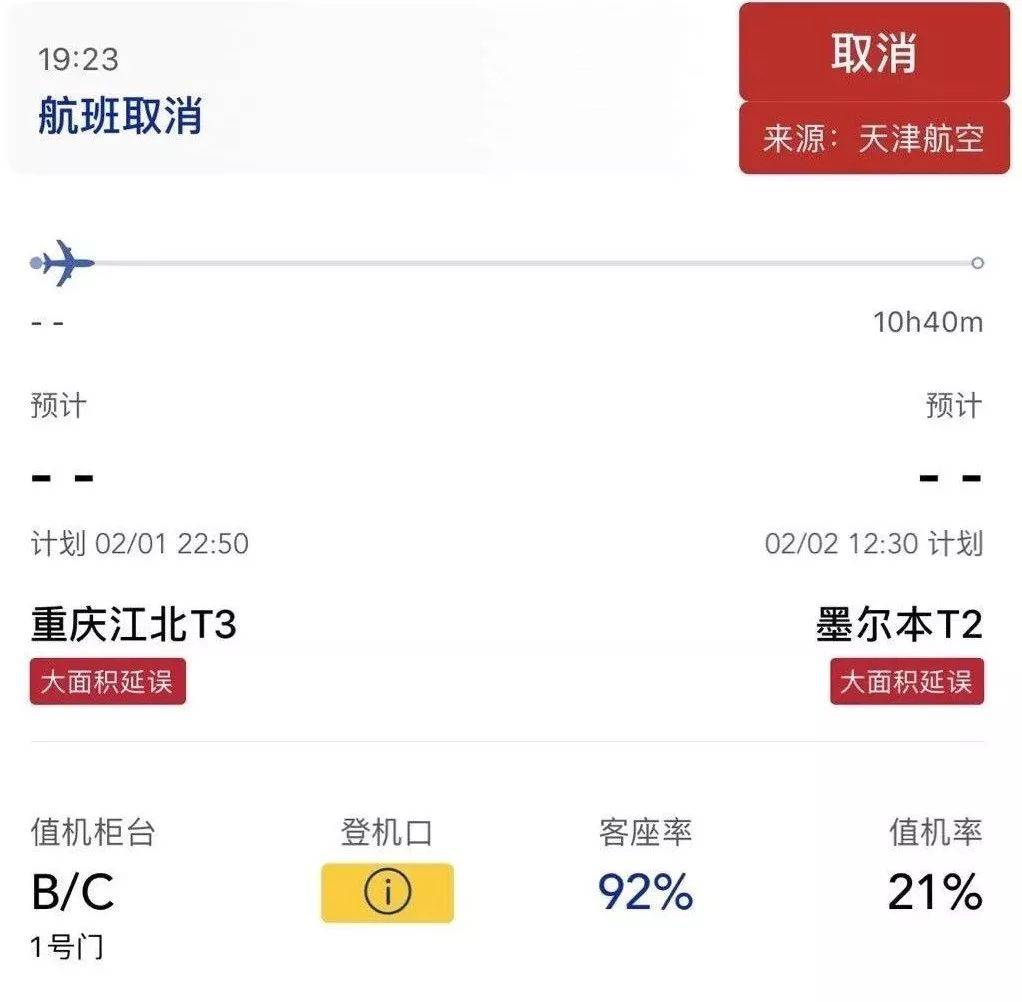Image resolution: width=1022 pixels, height=1002 pixels.
Task: Open the 航班取消 status heading
Action: point(120,116)
